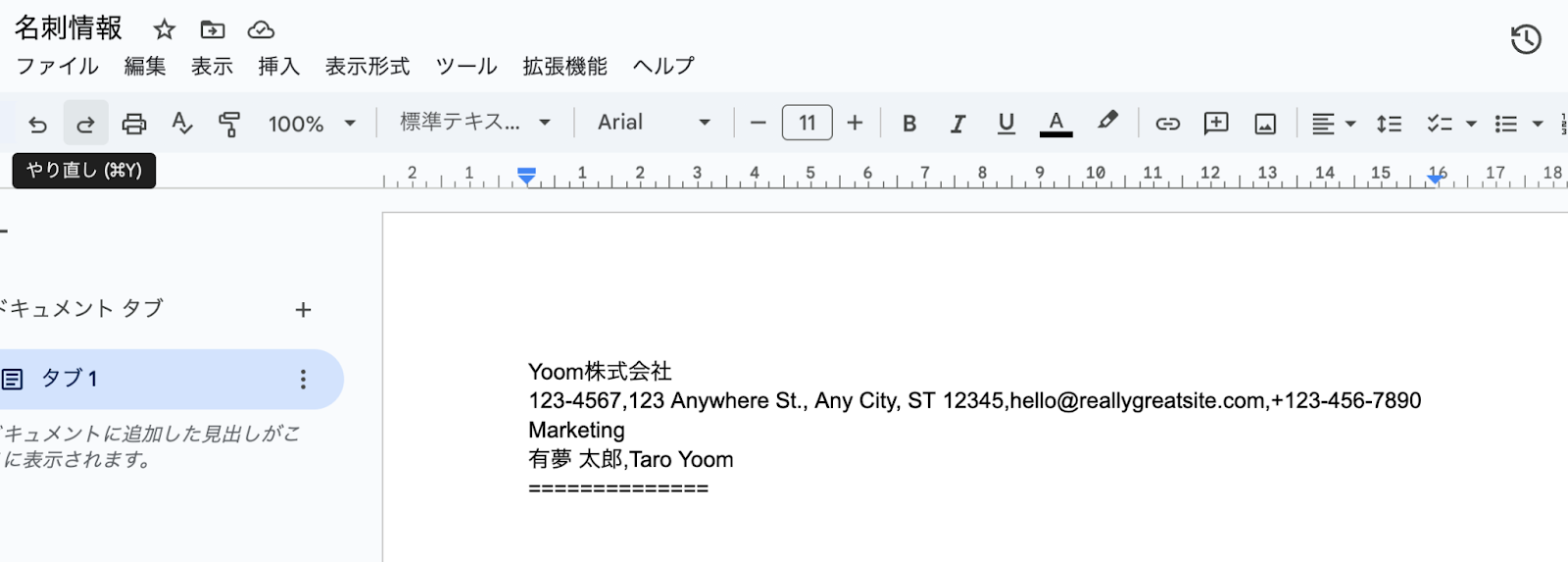Expand bulleted list options arrow

tap(1538, 124)
